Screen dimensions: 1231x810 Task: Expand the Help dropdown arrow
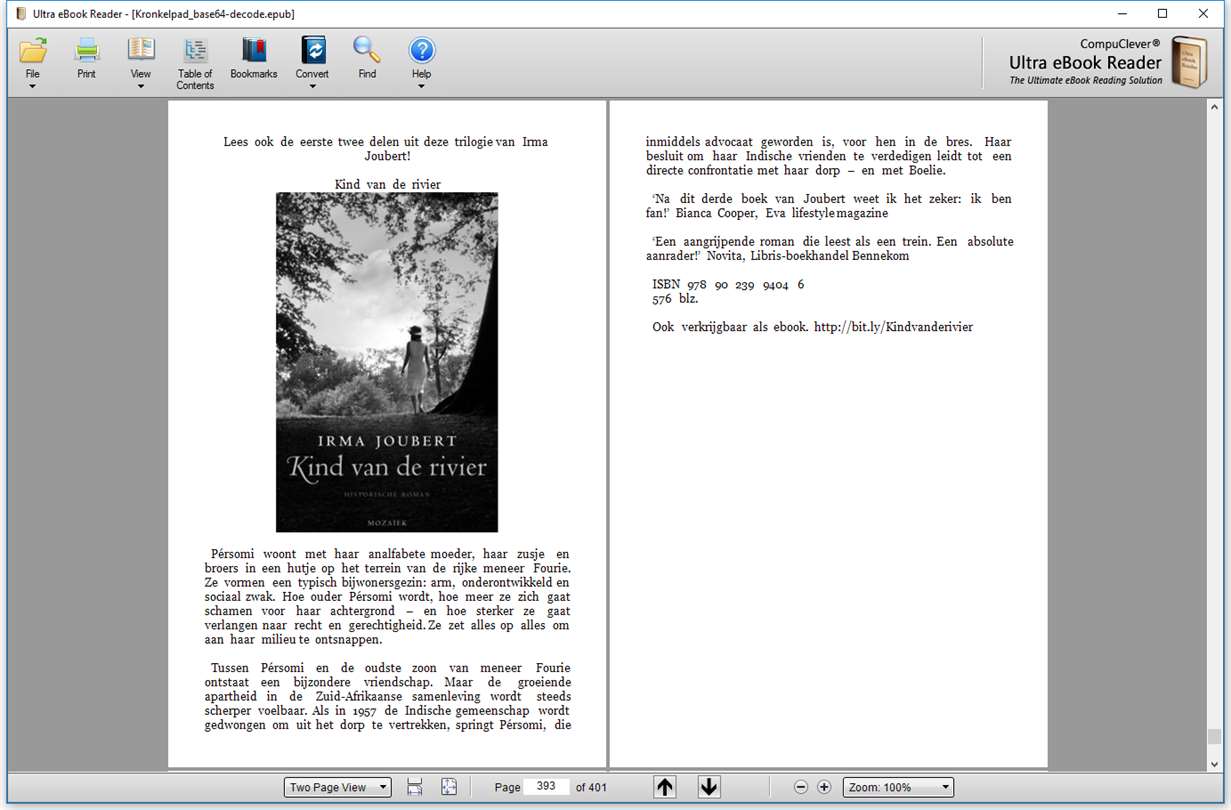click(422, 86)
